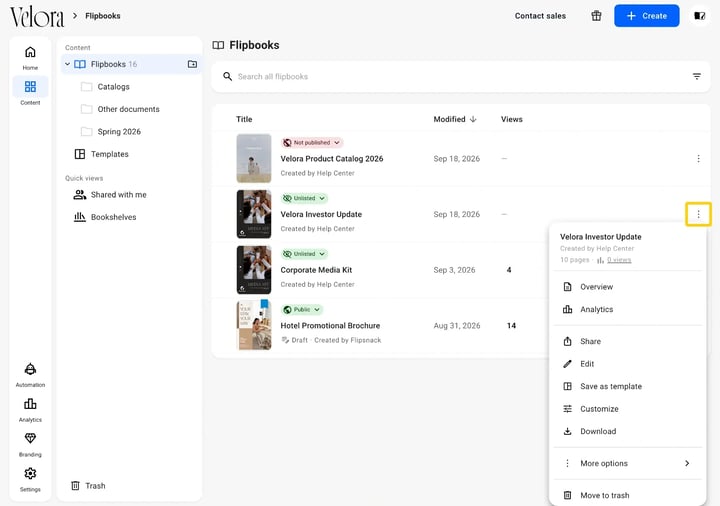Open Unlisted dropdown for Velora Investor Update
The image size is (720, 506).
pos(304,198)
